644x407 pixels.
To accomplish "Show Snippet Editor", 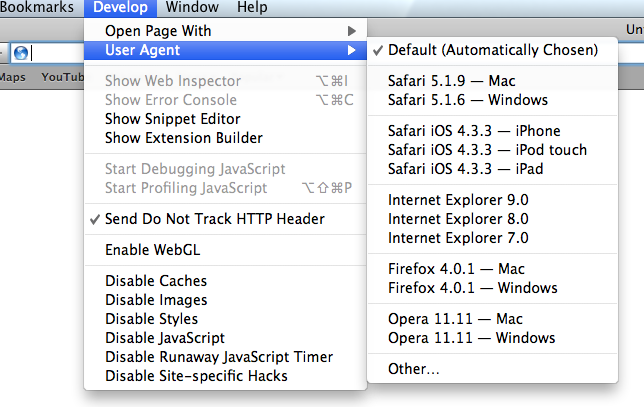I will pyautogui.click(x=172, y=119).
